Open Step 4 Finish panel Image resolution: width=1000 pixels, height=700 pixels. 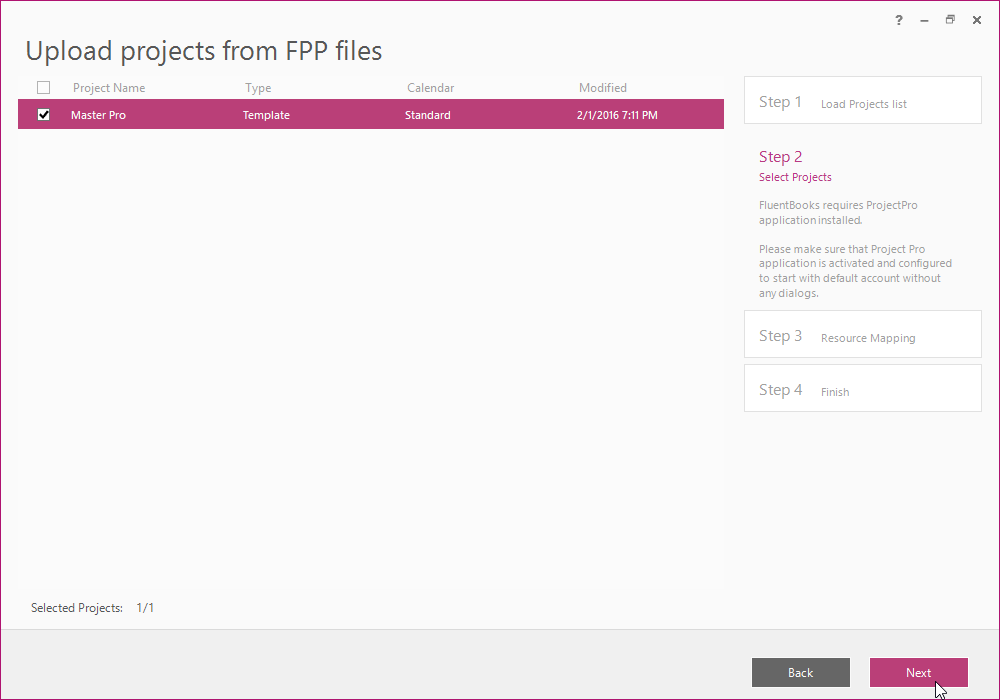[x=862, y=388]
